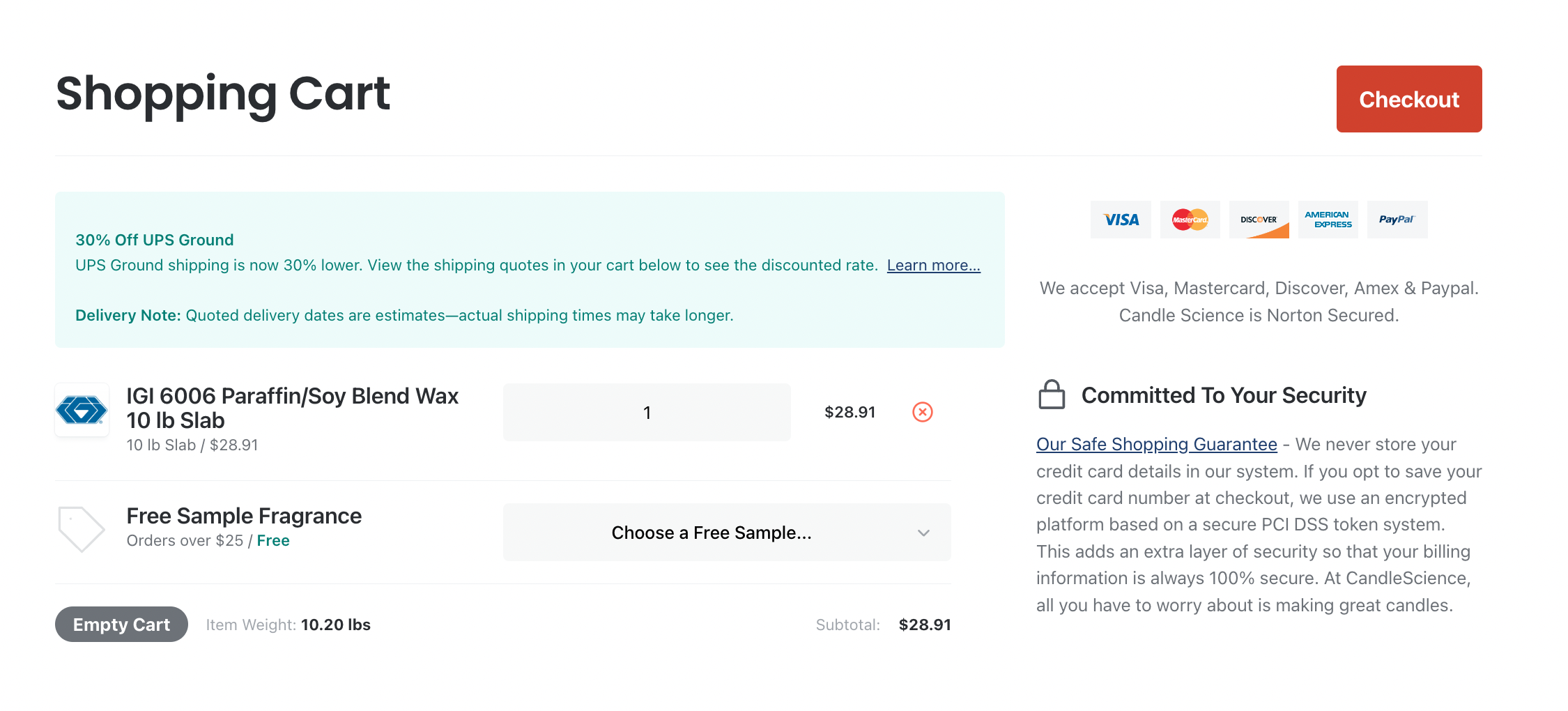
Task: Click the security lock icon
Action: click(1052, 395)
